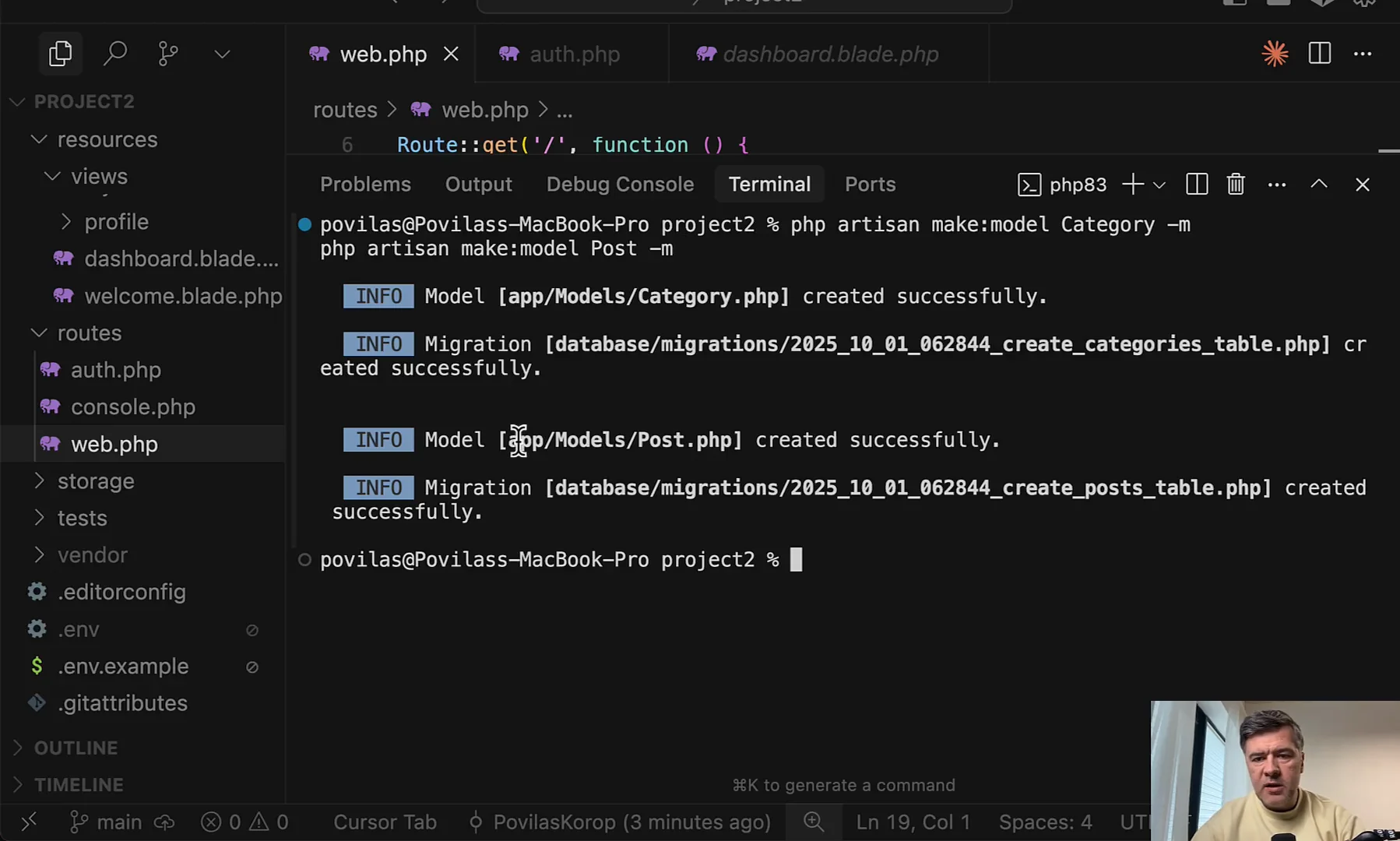Show more sidebar views chevron

222,54
